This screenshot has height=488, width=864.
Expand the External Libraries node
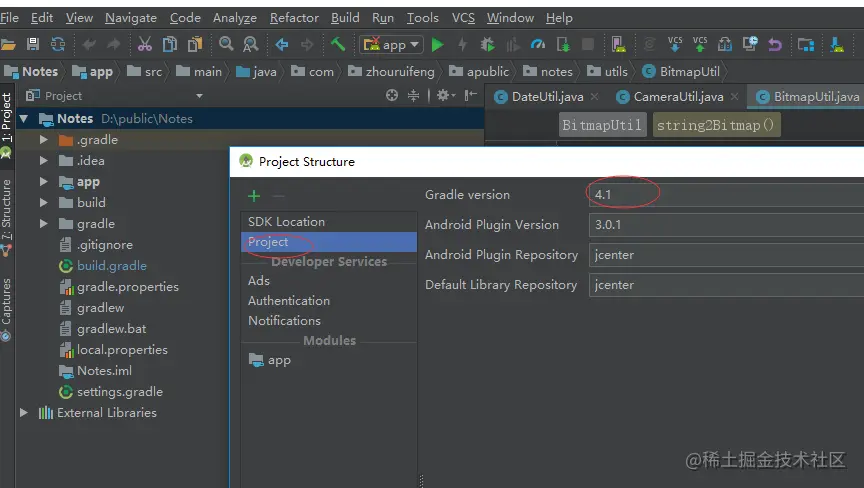point(24,413)
